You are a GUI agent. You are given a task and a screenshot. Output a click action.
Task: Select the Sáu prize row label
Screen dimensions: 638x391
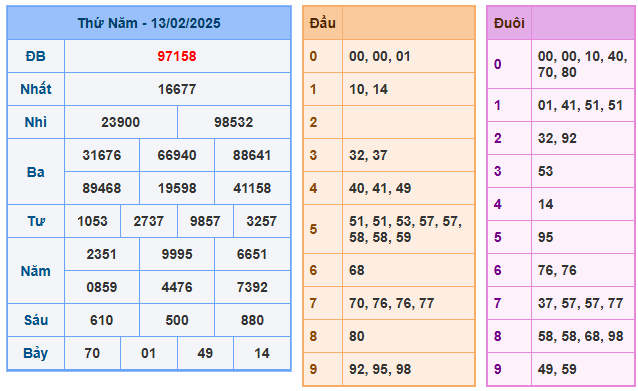pyautogui.click(x=36, y=320)
